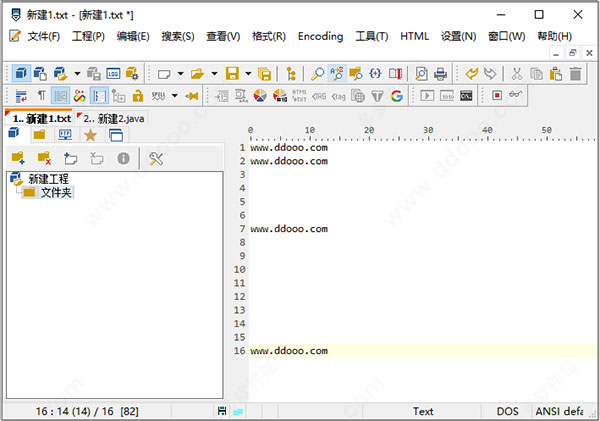Toggle the line number display icon
The height and width of the screenshot is (421, 600).
pos(99,96)
